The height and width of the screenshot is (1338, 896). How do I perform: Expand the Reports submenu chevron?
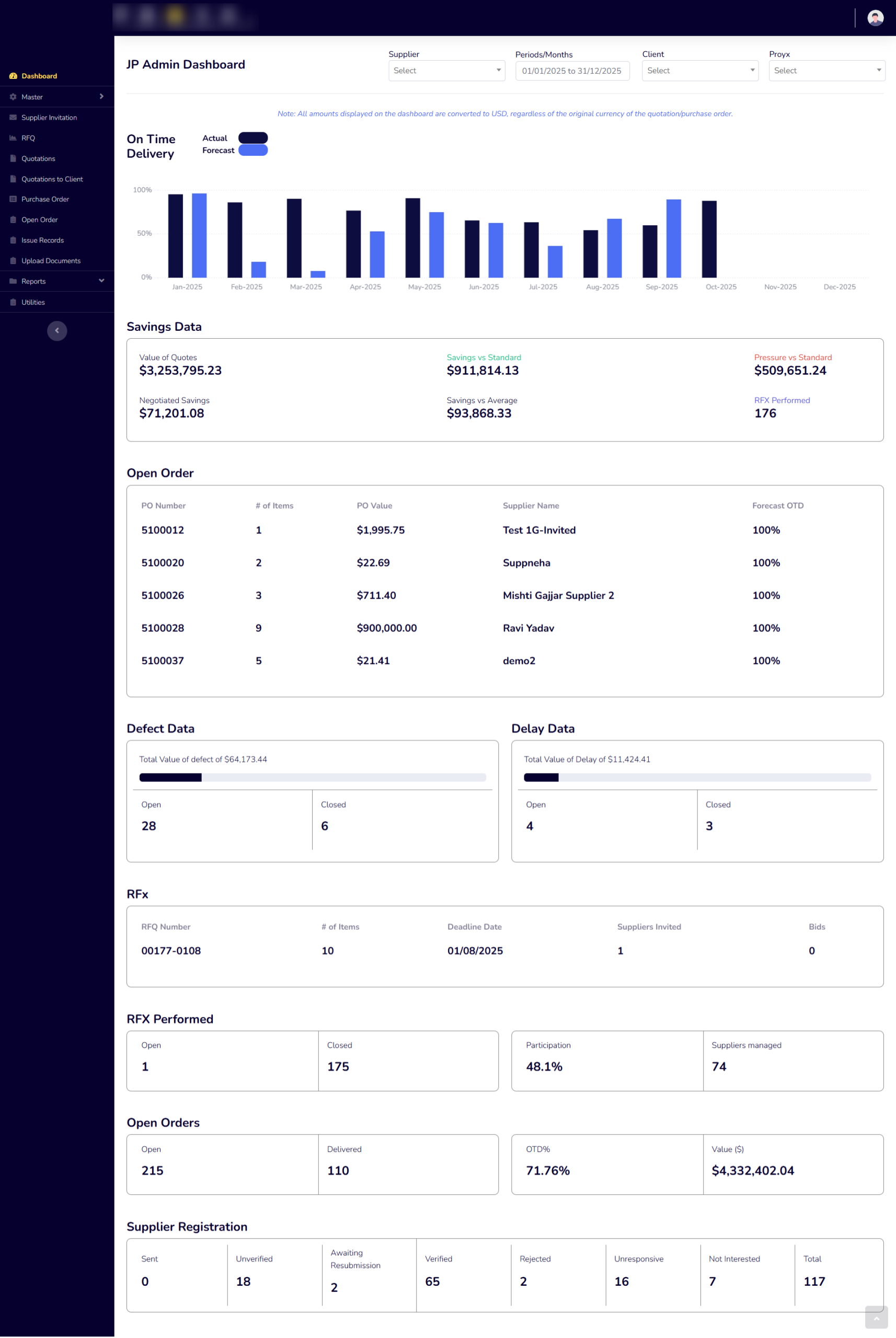(102, 281)
